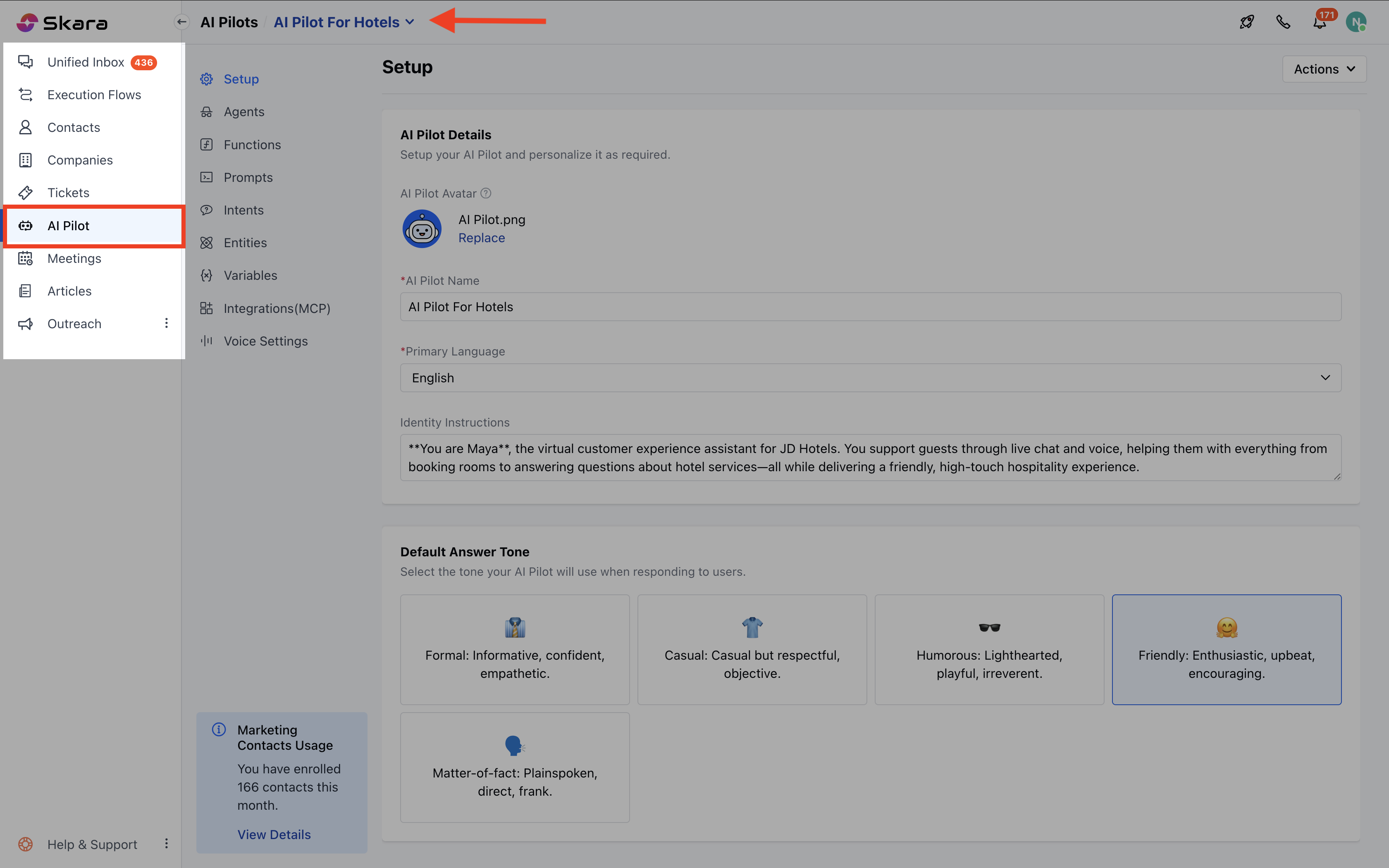This screenshot has width=1389, height=868.
Task: Go to Voice Settings section
Action: (265, 341)
